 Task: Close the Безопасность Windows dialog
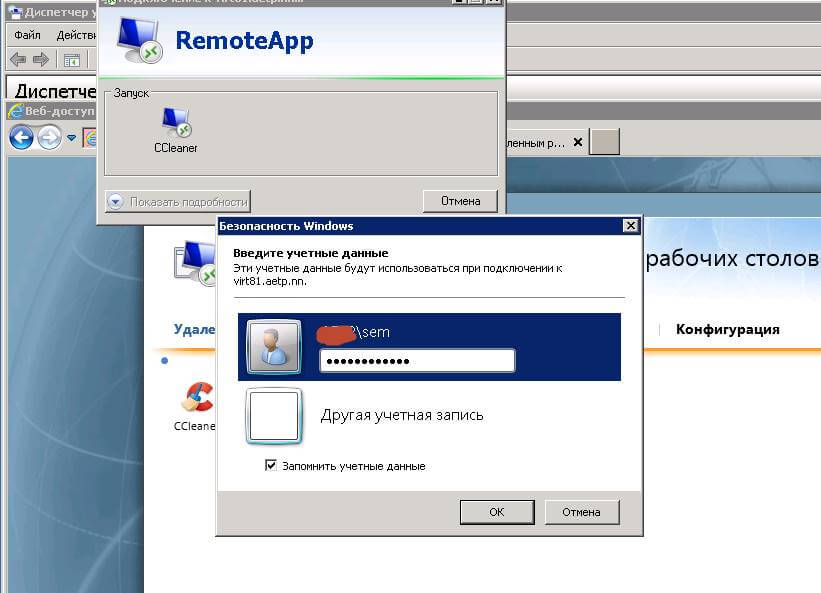pyautogui.click(x=630, y=226)
